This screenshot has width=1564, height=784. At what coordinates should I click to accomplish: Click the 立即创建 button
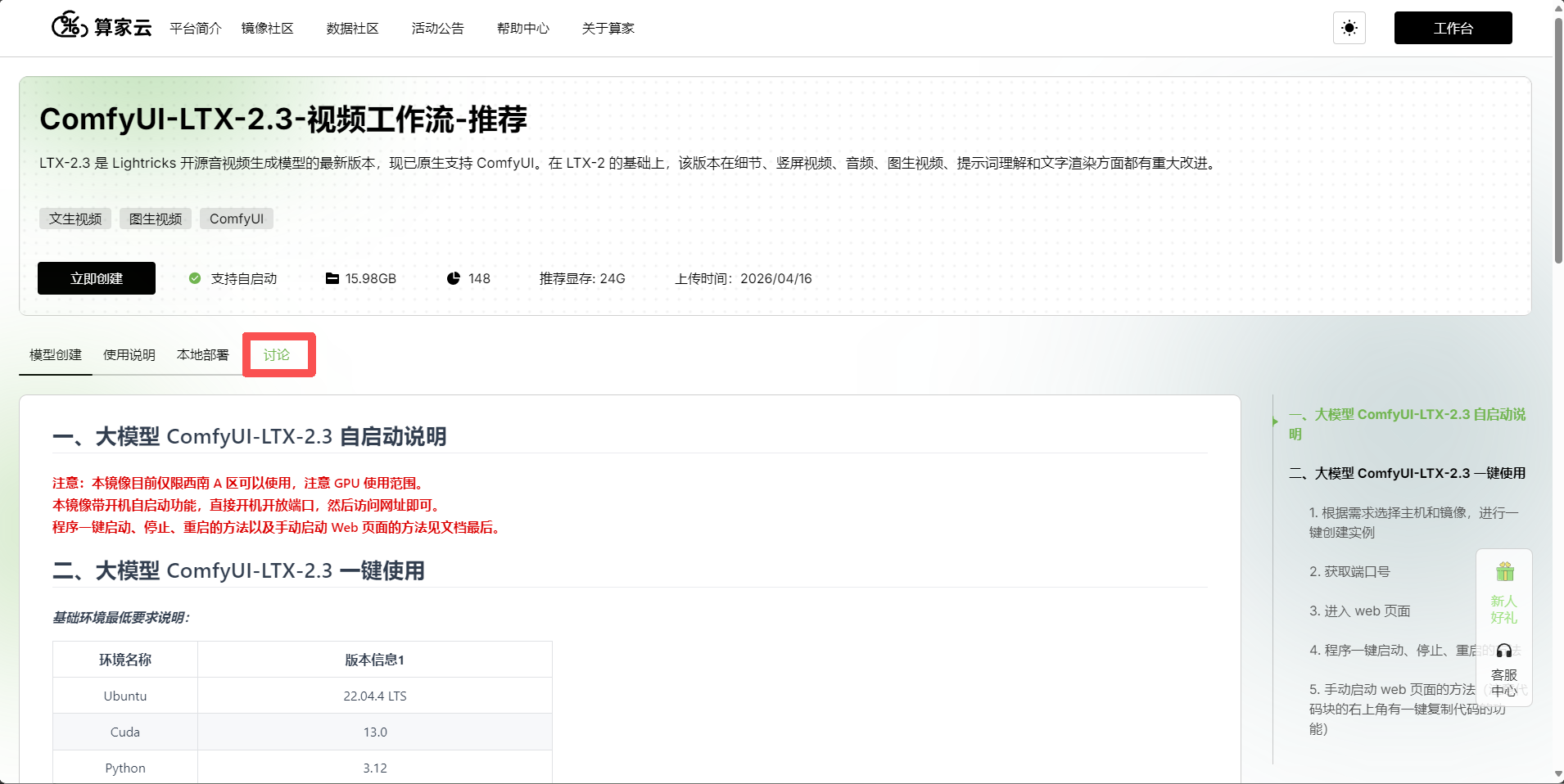(x=97, y=278)
